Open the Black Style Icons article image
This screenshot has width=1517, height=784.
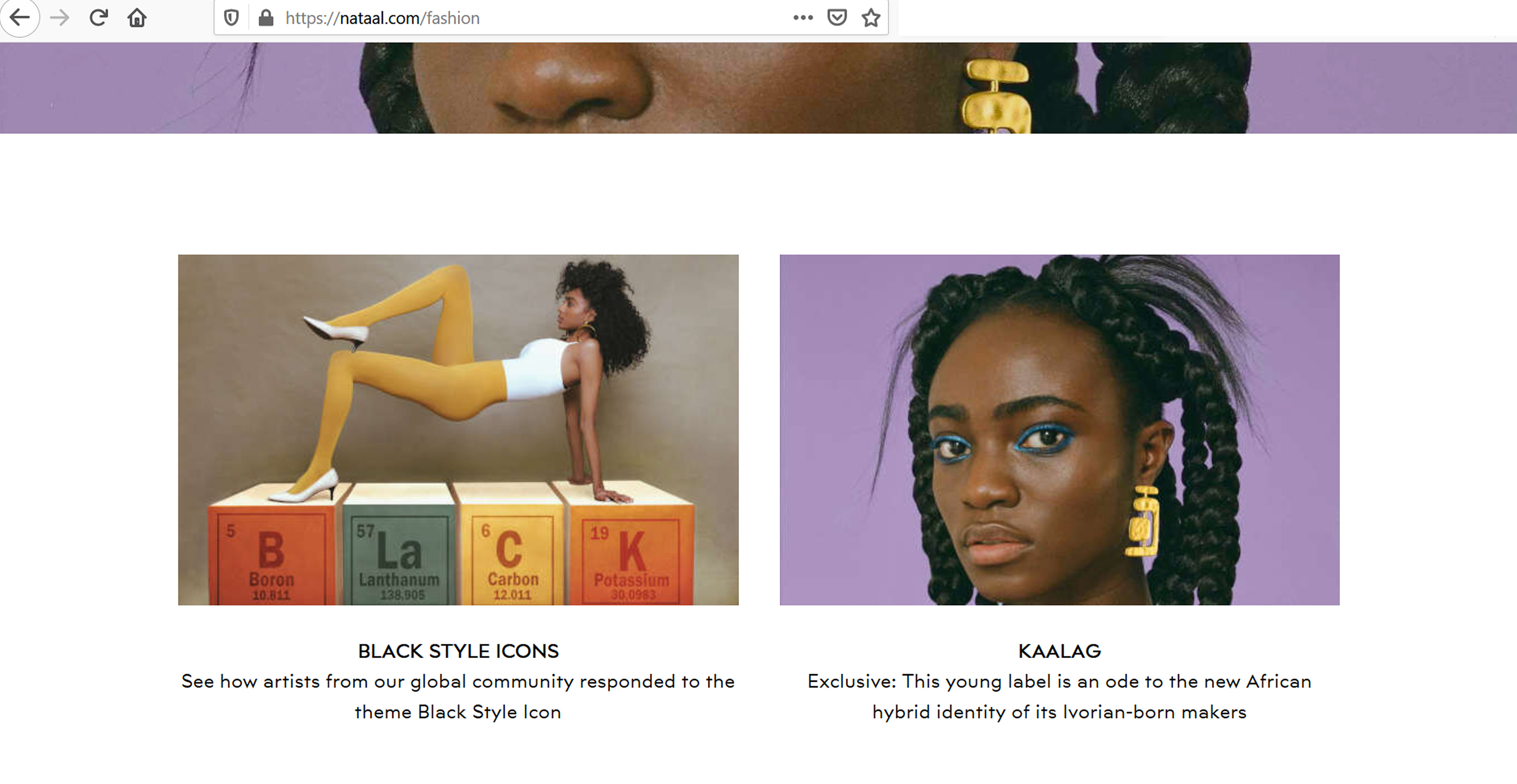click(x=458, y=430)
